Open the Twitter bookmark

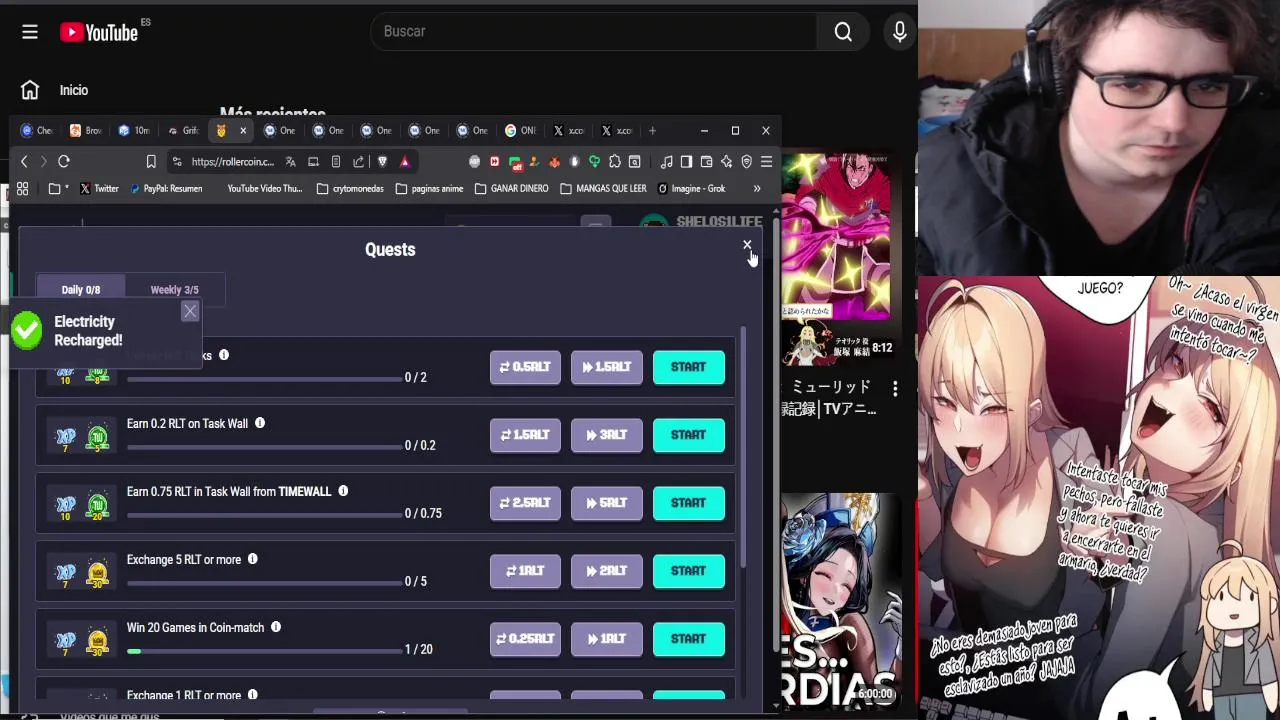click(99, 188)
